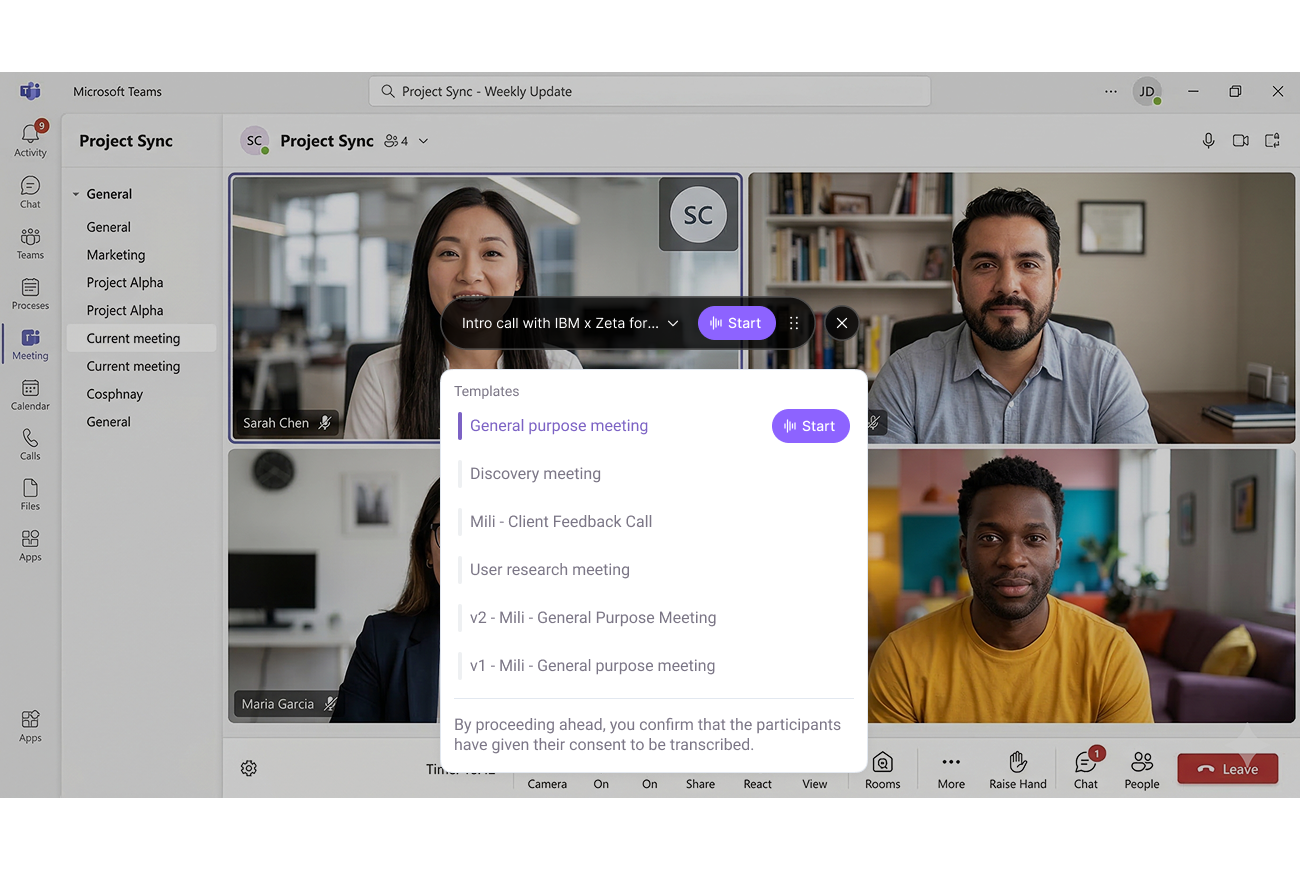The image size is (1300, 870).
Task: Toggle the microphone icon in meeting header
Action: (1208, 141)
